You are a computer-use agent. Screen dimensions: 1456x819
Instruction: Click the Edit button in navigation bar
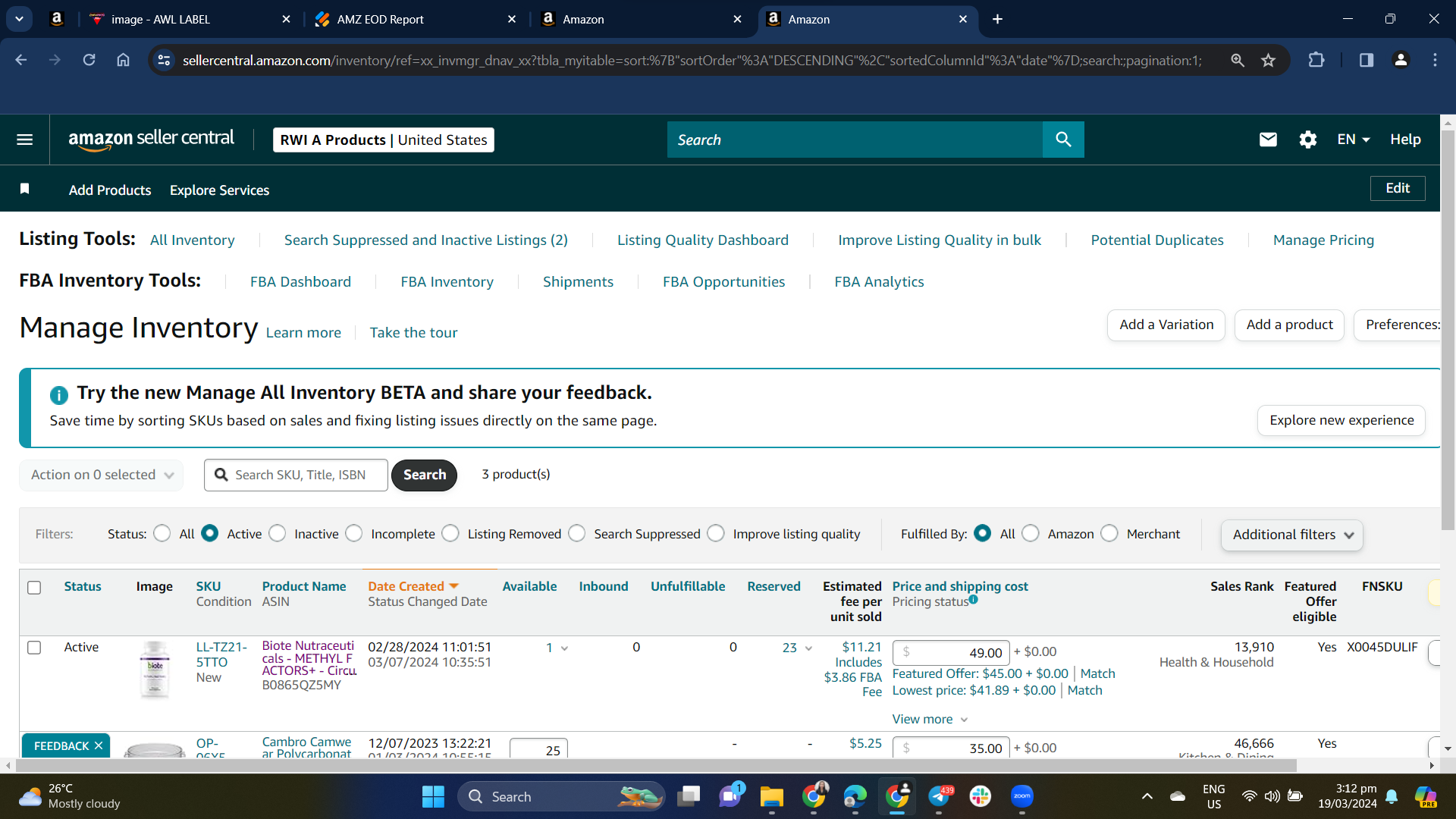(1398, 188)
